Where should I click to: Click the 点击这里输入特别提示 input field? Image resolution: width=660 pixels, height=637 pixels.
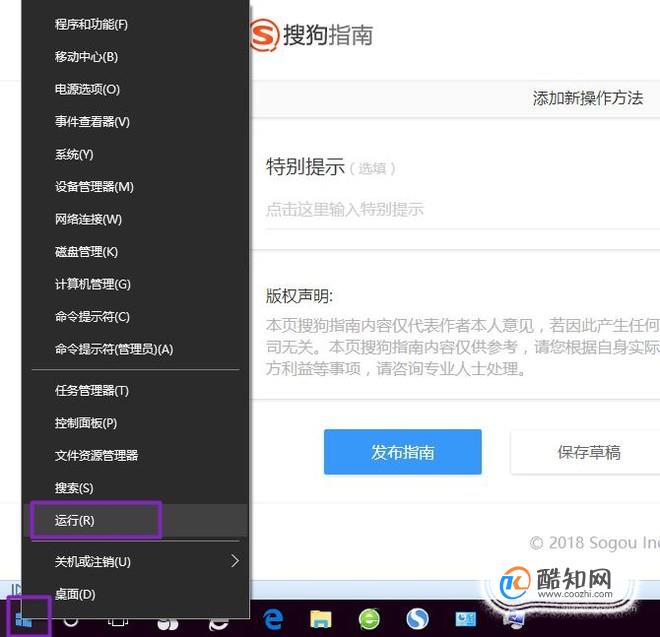tap(463, 209)
